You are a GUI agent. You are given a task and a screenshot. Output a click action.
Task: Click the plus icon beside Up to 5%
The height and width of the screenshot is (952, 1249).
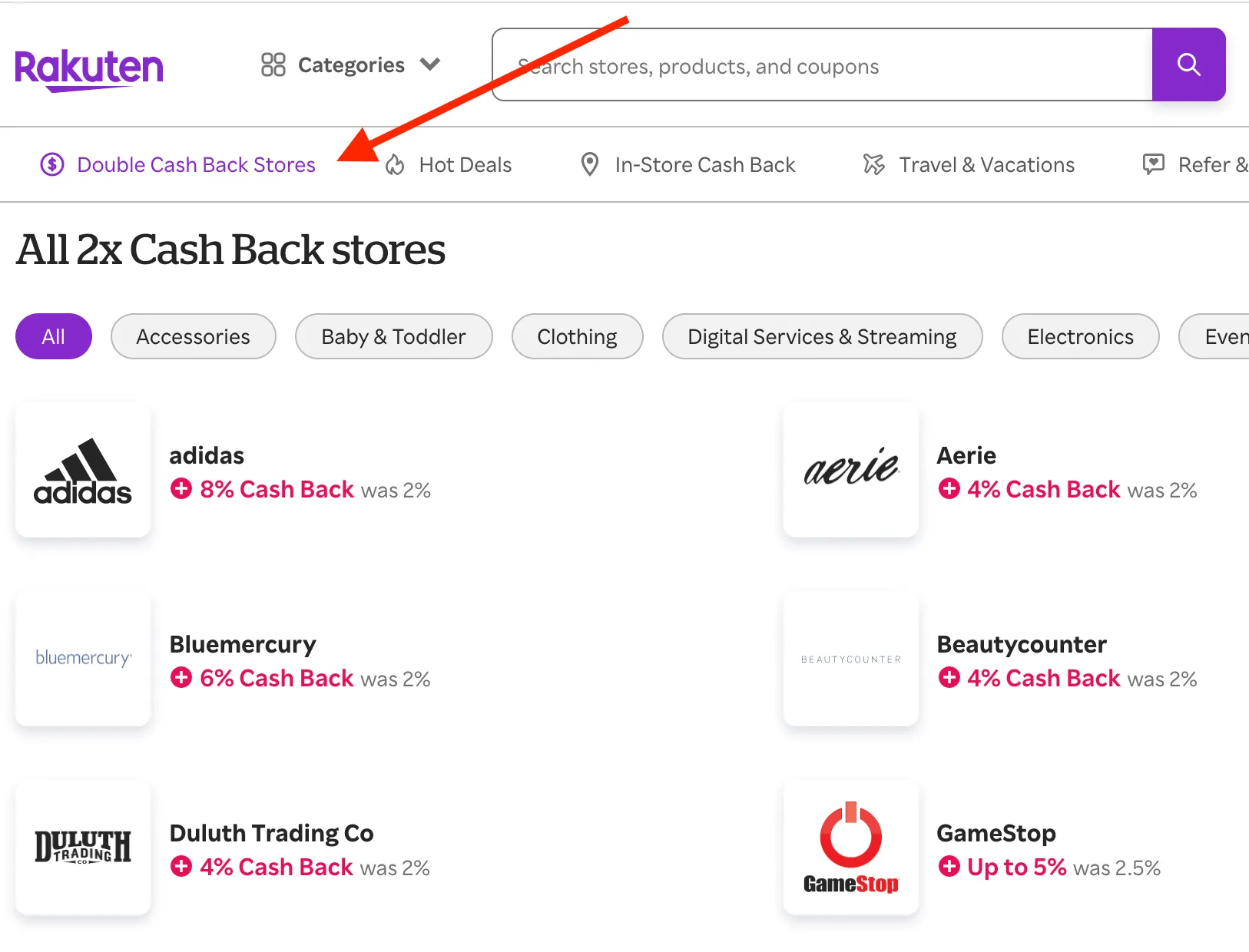(x=949, y=866)
